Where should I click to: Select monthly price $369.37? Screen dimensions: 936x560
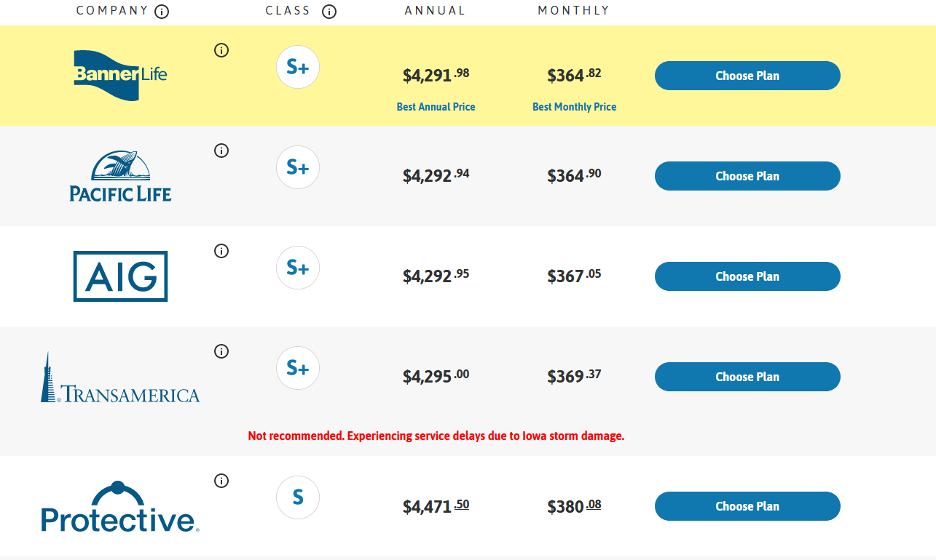[x=574, y=376]
